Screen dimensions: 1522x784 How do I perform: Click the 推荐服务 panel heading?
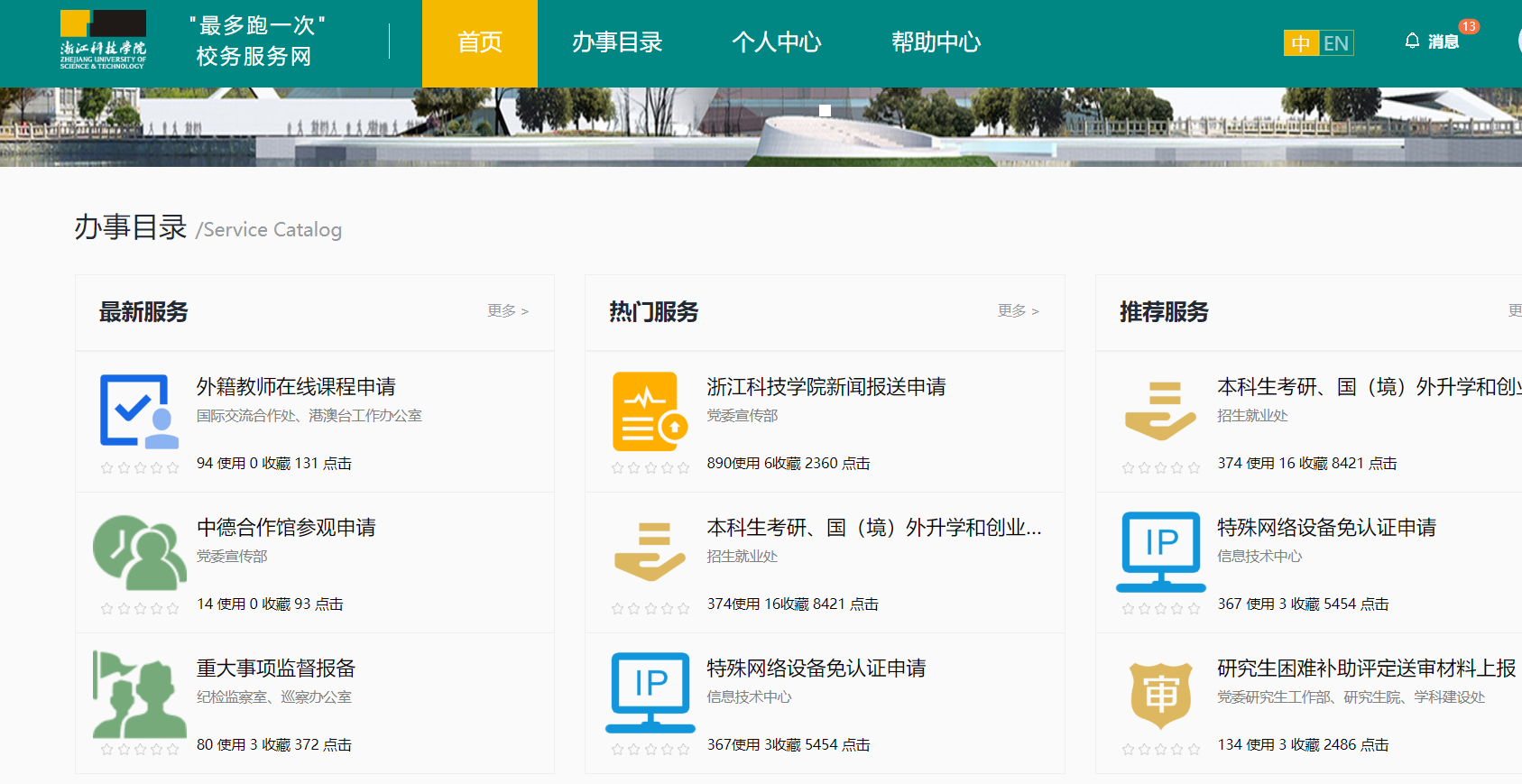pyautogui.click(x=1164, y=312)
